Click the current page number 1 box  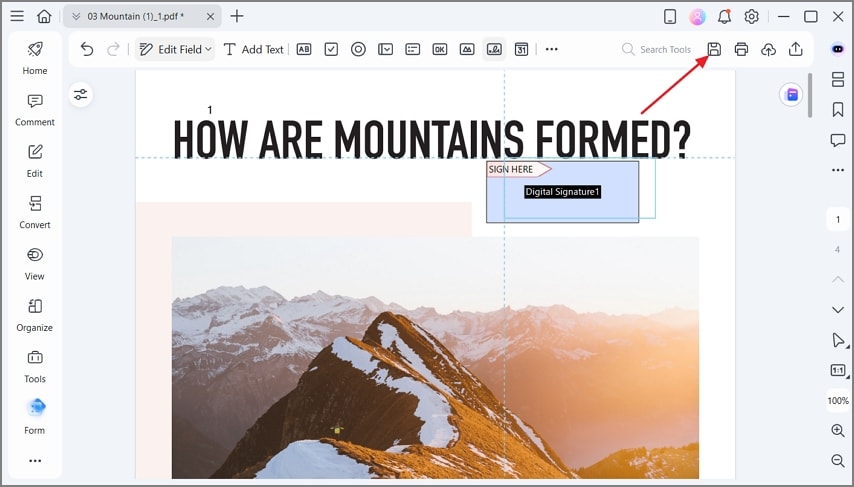point(838,220)
